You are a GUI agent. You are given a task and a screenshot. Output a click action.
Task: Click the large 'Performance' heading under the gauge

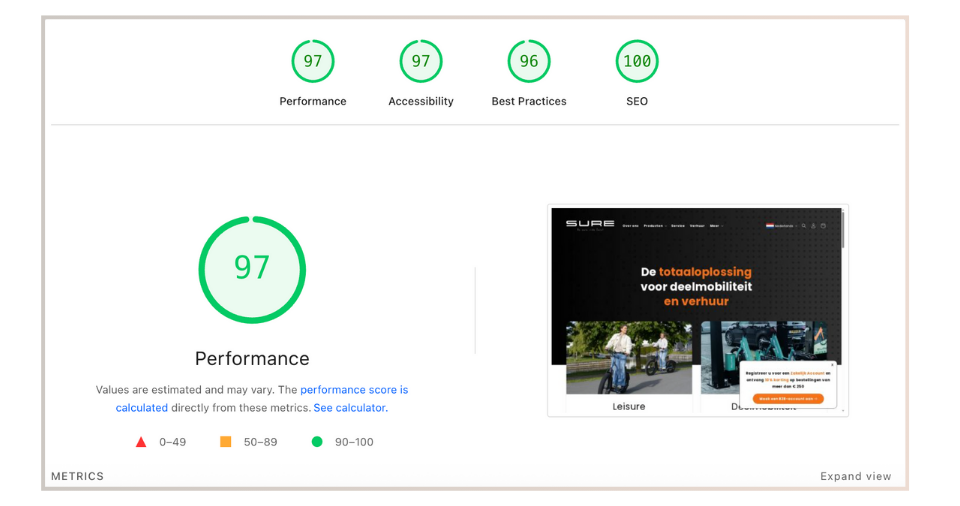tap(252, 358)
